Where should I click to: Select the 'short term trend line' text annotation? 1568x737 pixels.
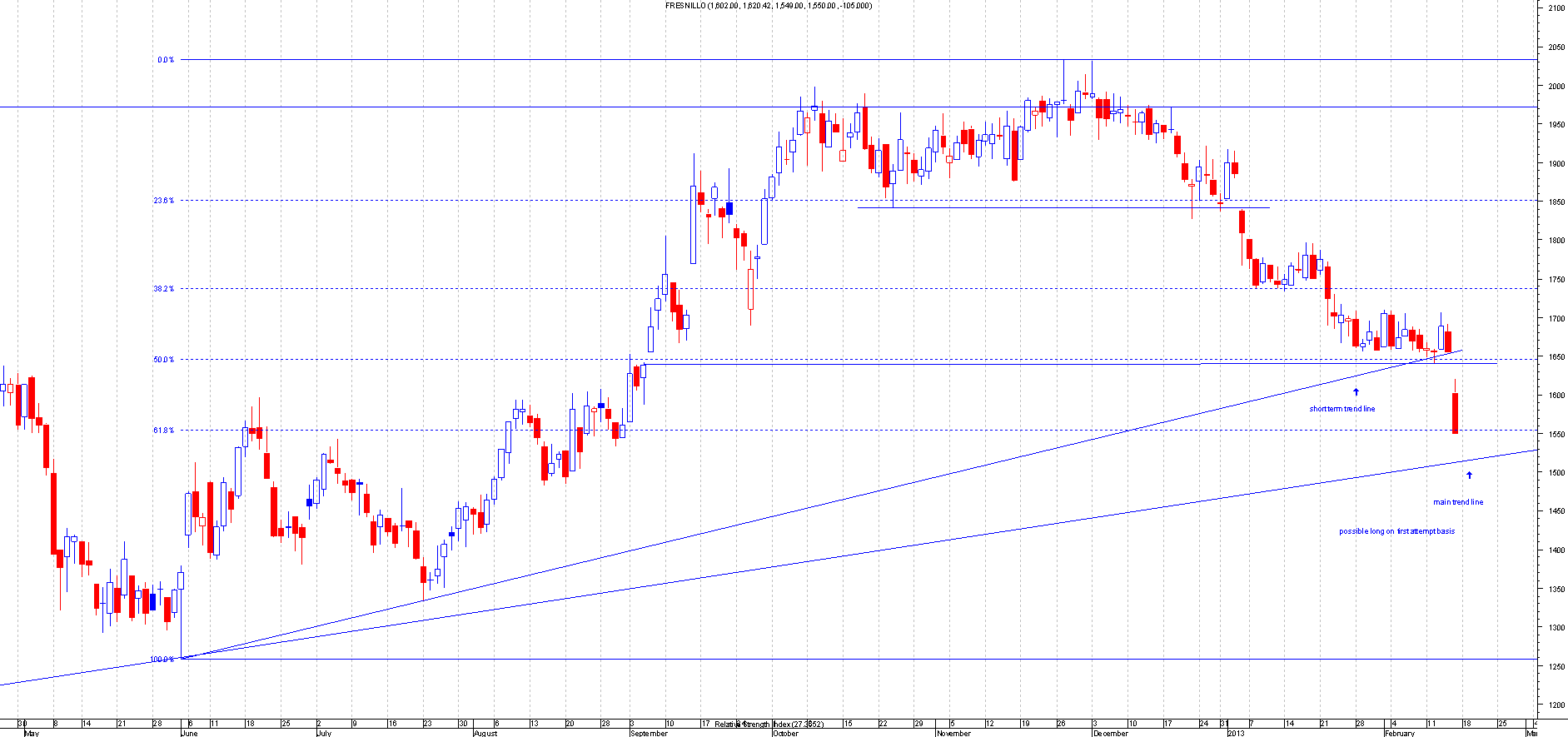click(1342, 409)
